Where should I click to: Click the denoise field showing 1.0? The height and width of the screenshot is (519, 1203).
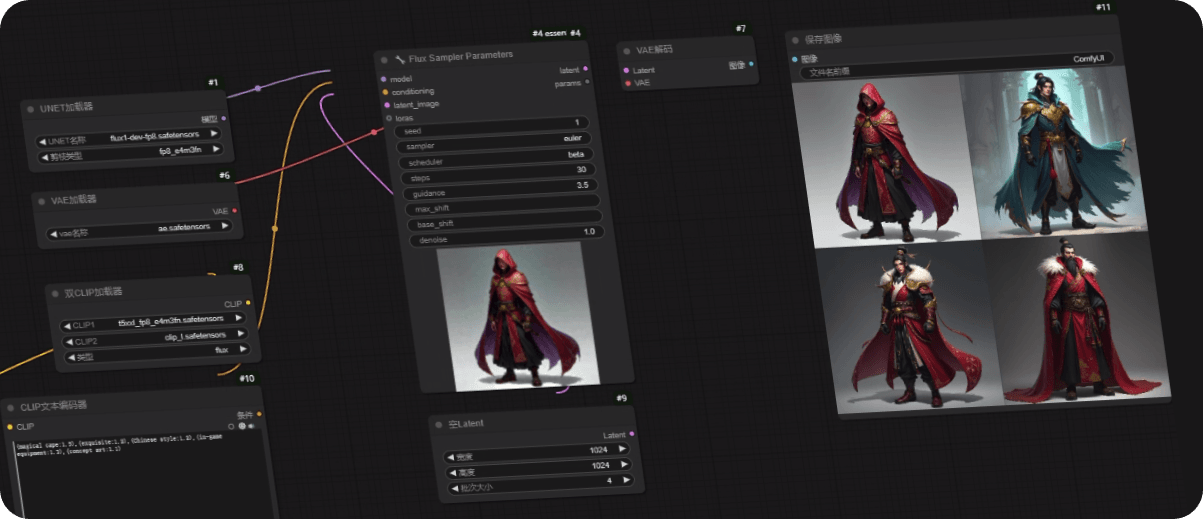point(506,235)
